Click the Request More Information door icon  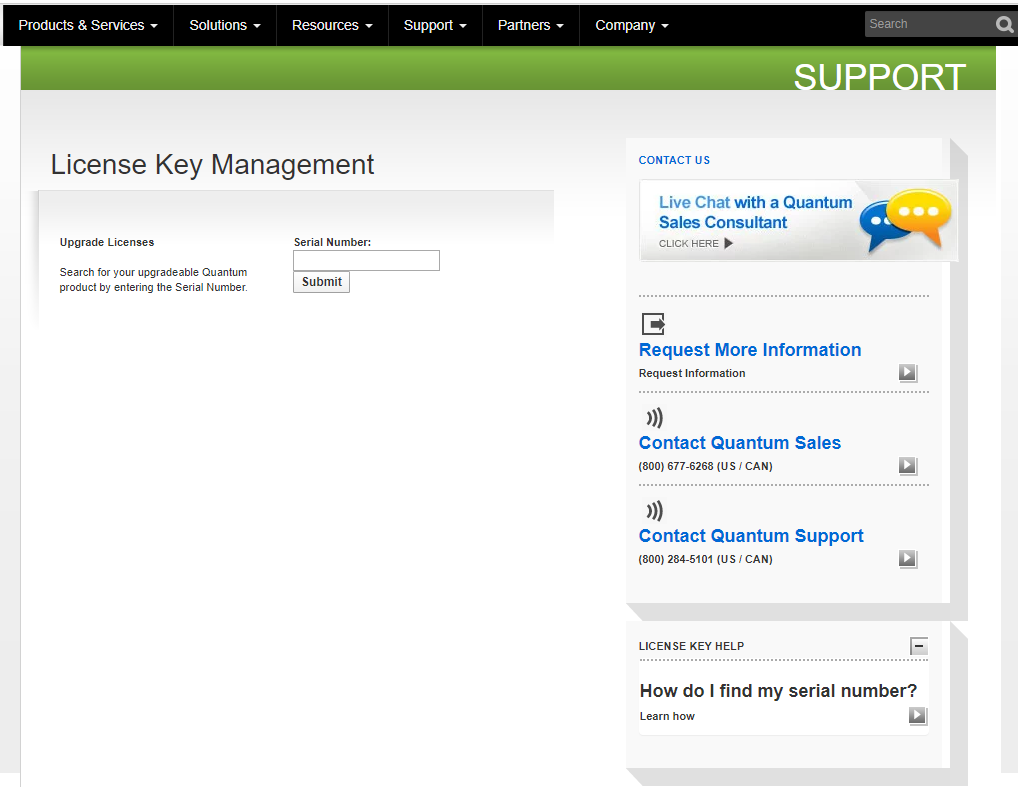[x=653, y=324]
